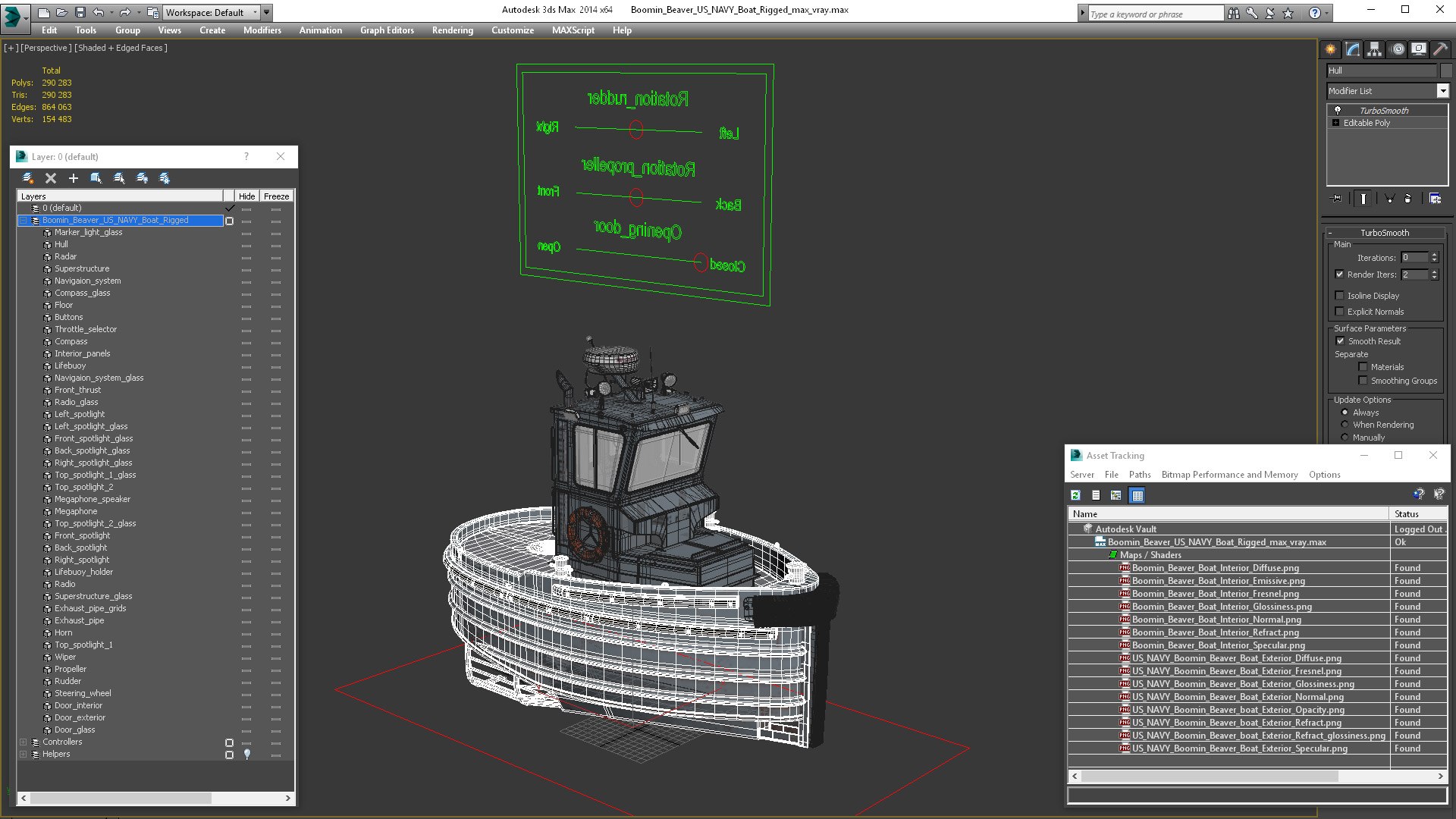The height and width of the screenshot is (819, 1456).
Task: Toggle Show End Result icon under modifier stack
Action: point(1363,199)
